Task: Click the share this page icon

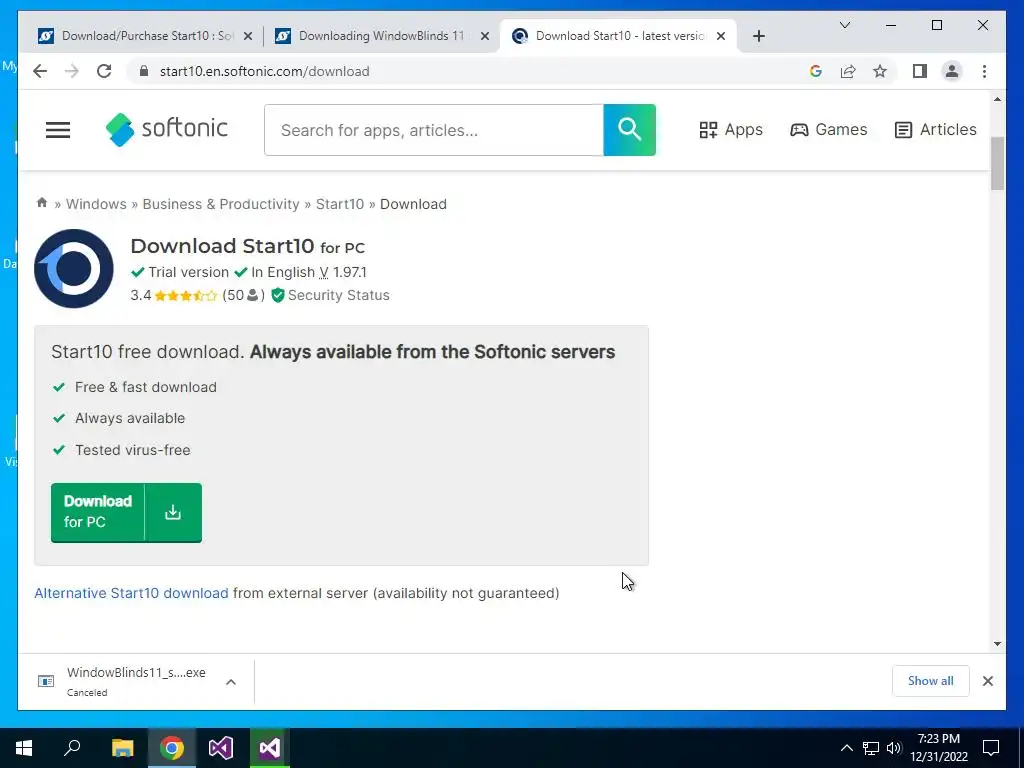Action: 848,71
